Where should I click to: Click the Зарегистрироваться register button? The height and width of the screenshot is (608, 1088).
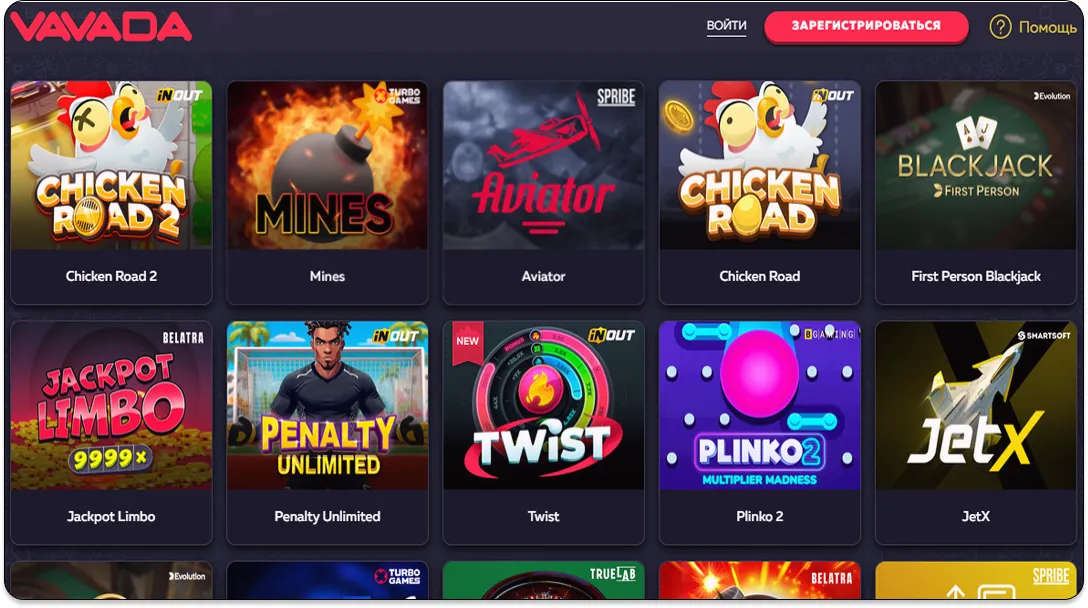(x=866, y=26)
